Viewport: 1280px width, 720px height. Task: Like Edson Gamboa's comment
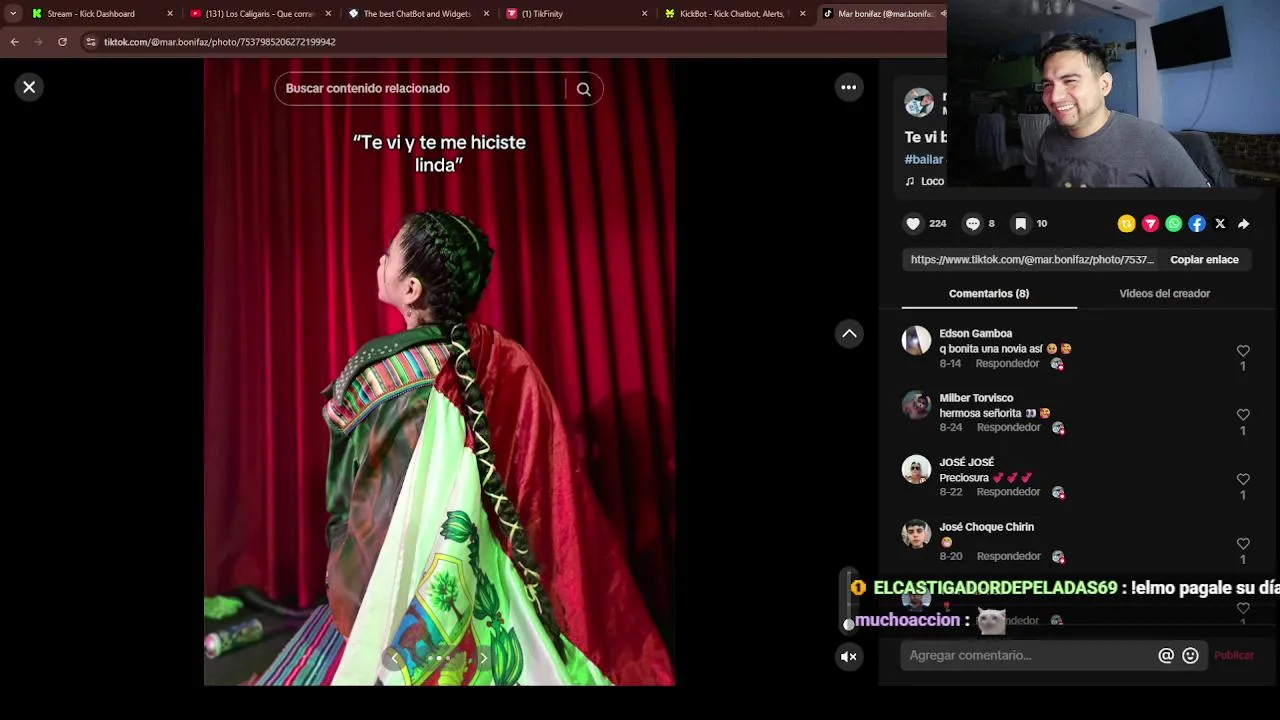tap(1243, 351)
